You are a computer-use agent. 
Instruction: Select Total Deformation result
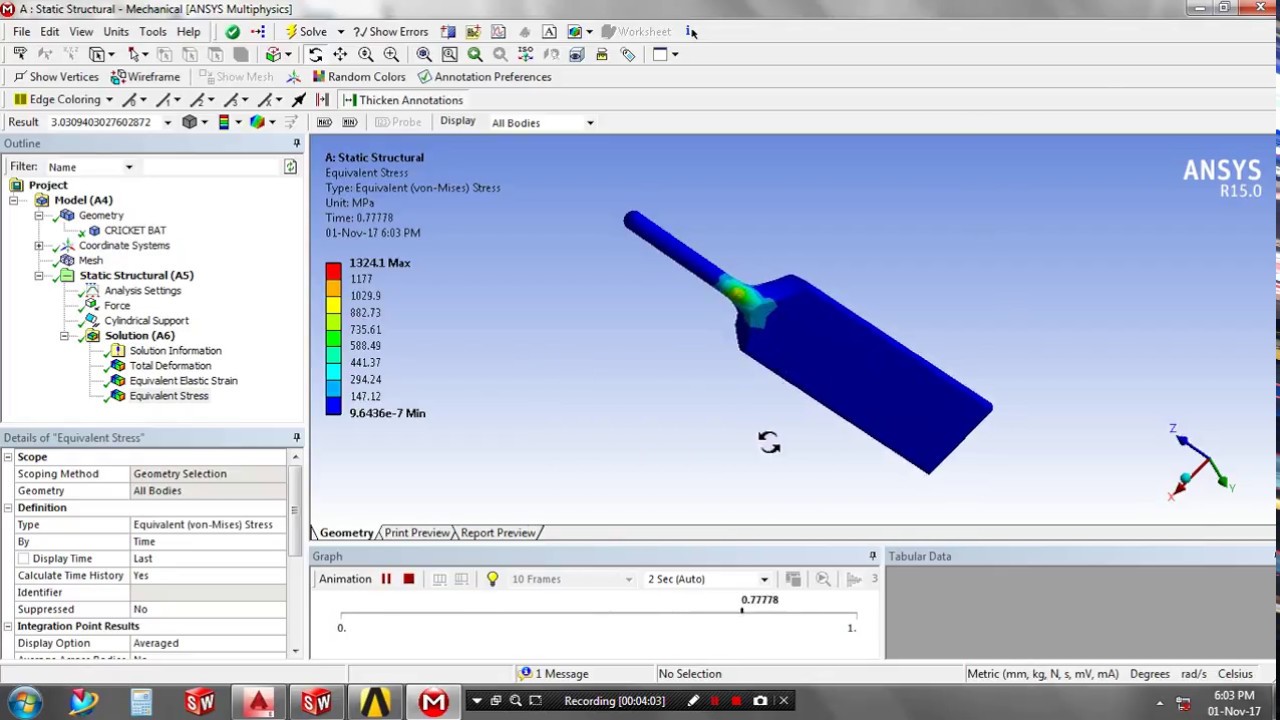170,365
